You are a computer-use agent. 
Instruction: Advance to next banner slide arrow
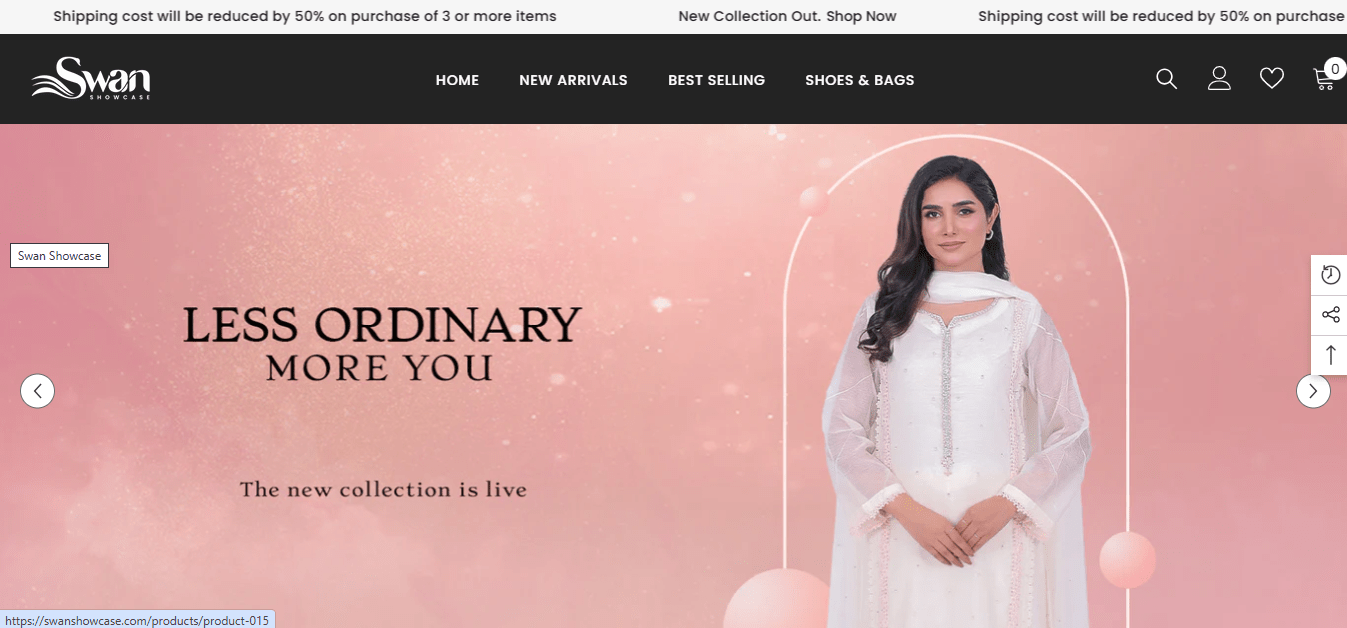(1313, 391)
